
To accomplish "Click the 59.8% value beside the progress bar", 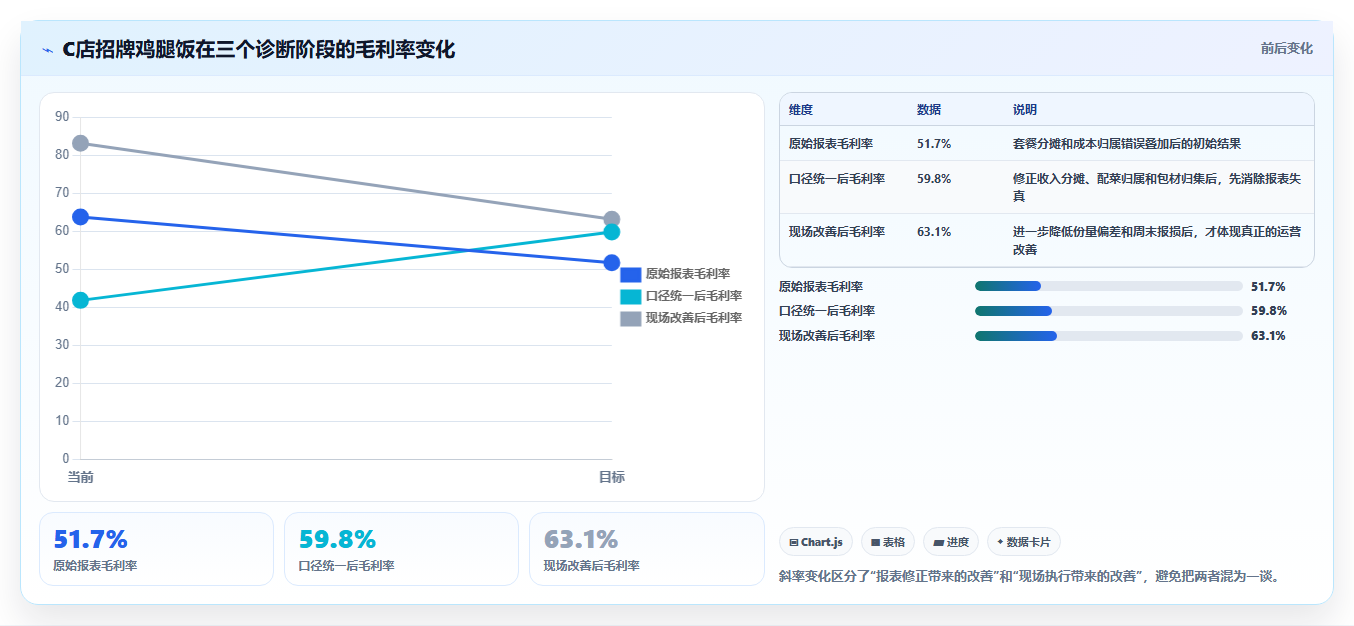I will tap(1268, 311).
